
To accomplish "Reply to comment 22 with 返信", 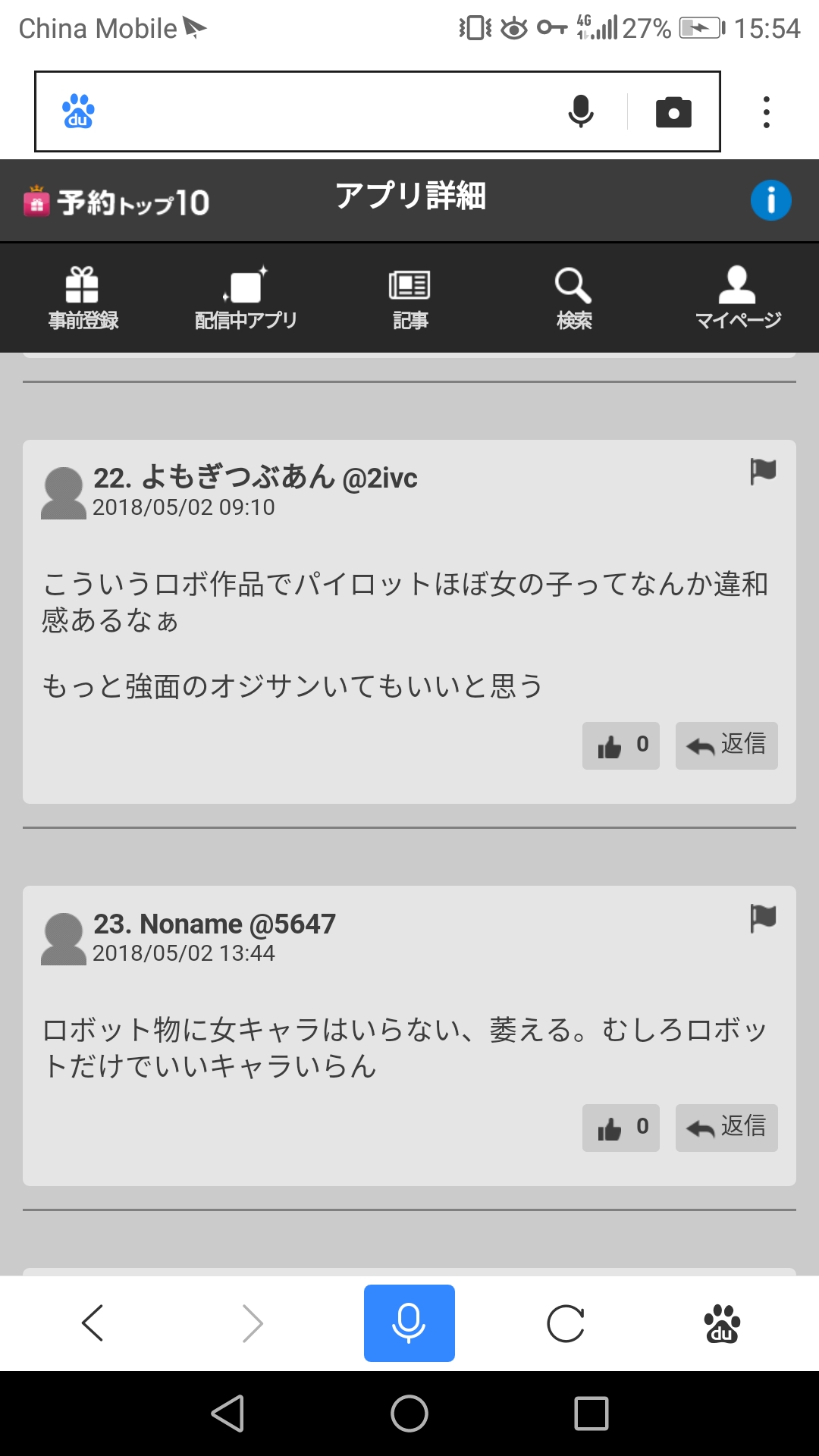I will 726,745.
